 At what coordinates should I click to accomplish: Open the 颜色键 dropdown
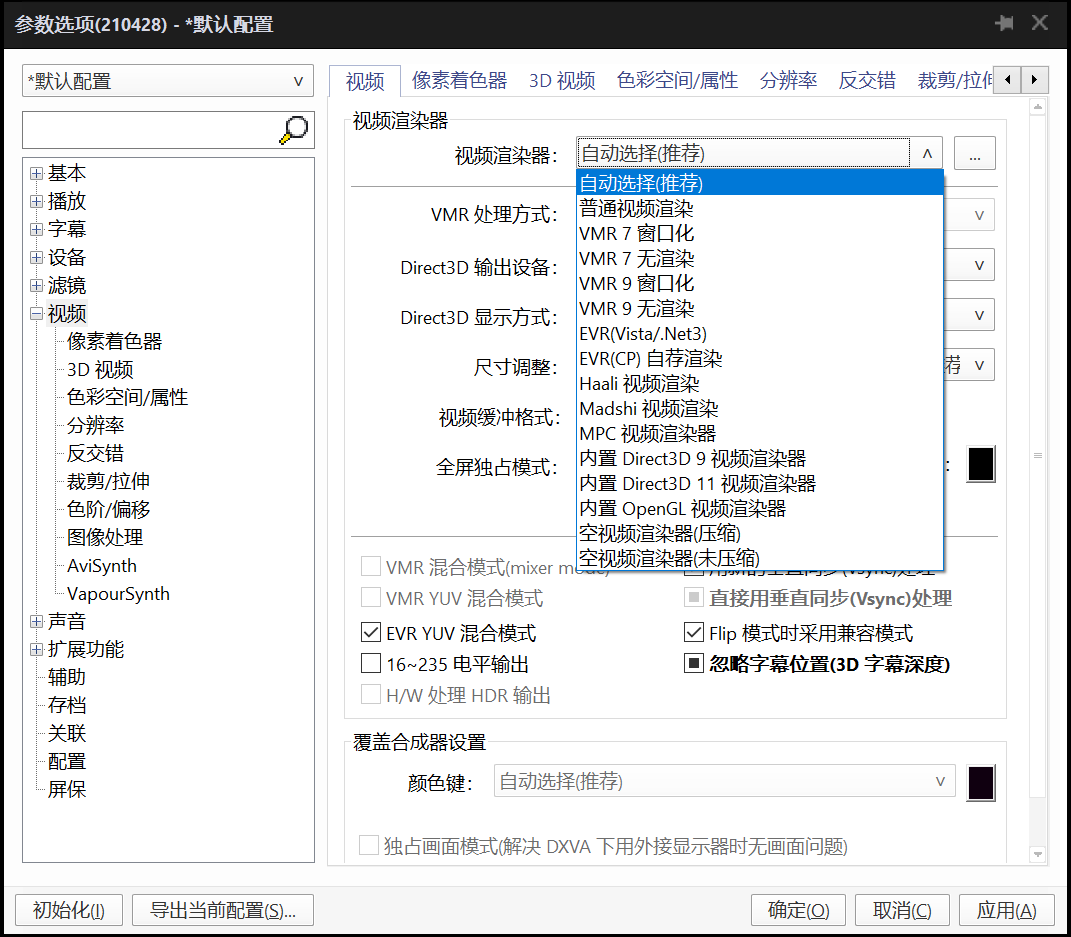point(724,781)
